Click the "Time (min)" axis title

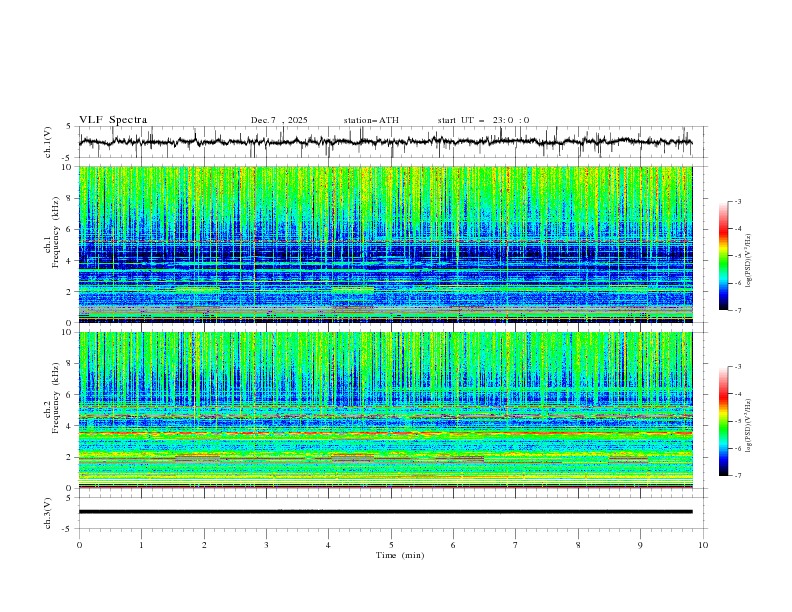click(400, 555)
